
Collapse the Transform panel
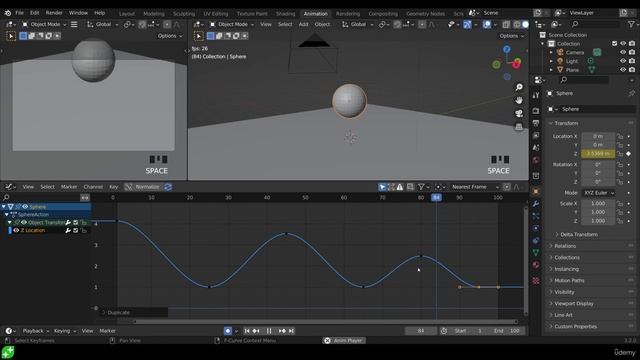click(x=566, y=123)
